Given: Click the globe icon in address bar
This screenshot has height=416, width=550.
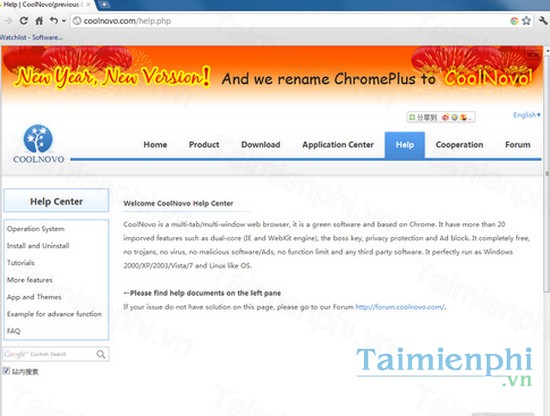Looking at the screenshot, I should click(x=76, y=21).
